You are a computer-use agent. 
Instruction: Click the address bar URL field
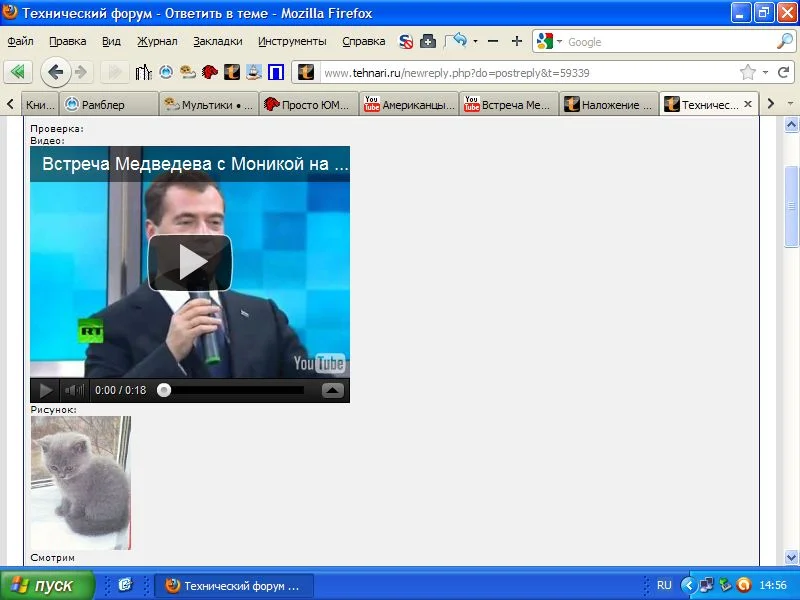point(529,73)
